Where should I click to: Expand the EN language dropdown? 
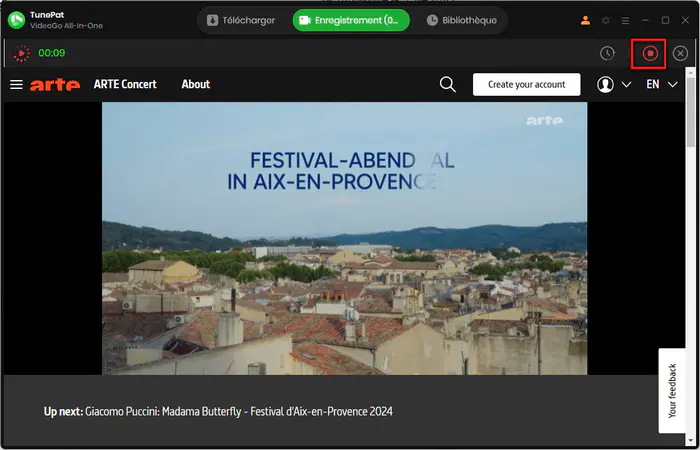[662, 84]
